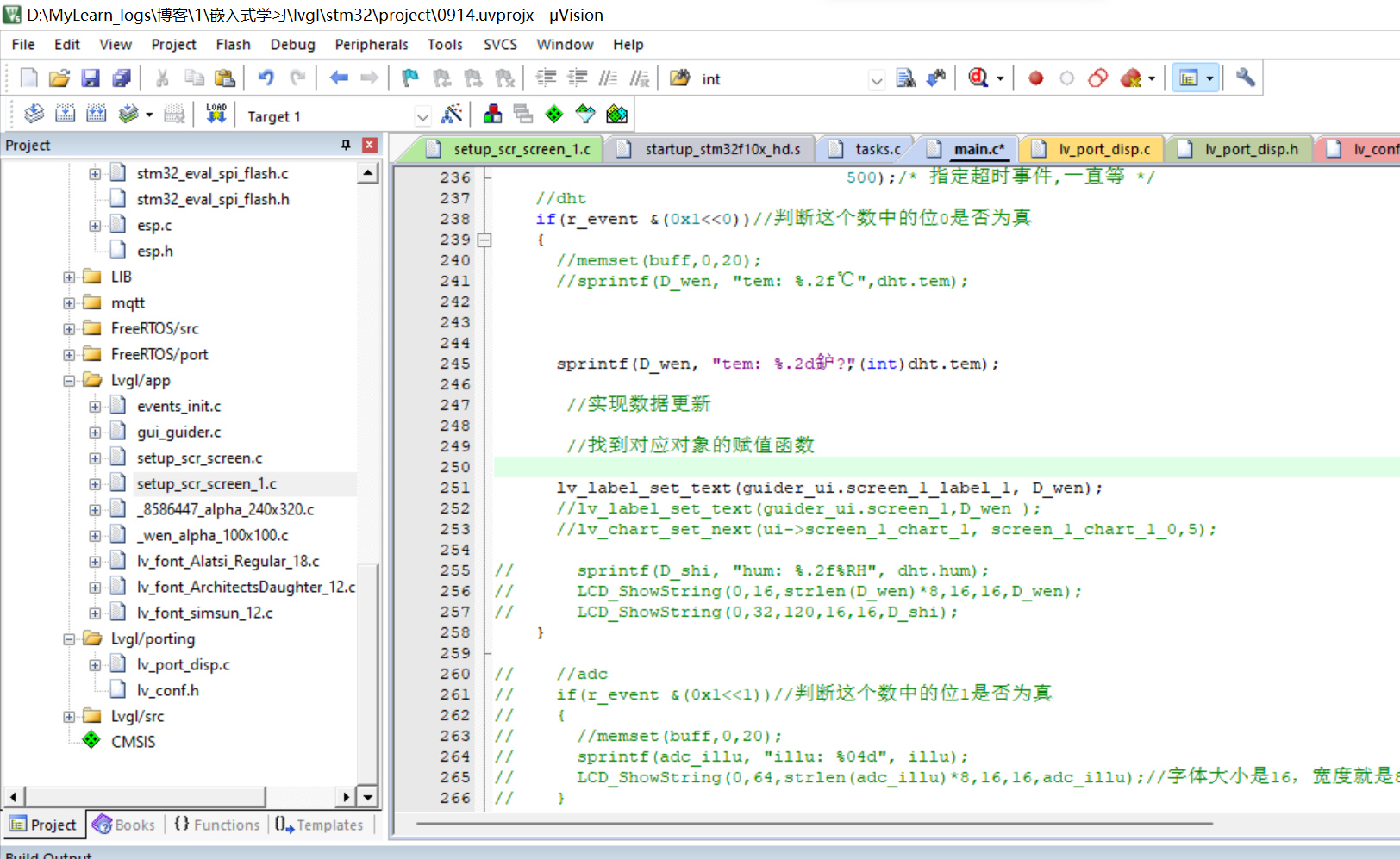This screenshot has height=859, width=1400.
Task: Open batch build dropdown arrow
Action: (x=149, y=115)
